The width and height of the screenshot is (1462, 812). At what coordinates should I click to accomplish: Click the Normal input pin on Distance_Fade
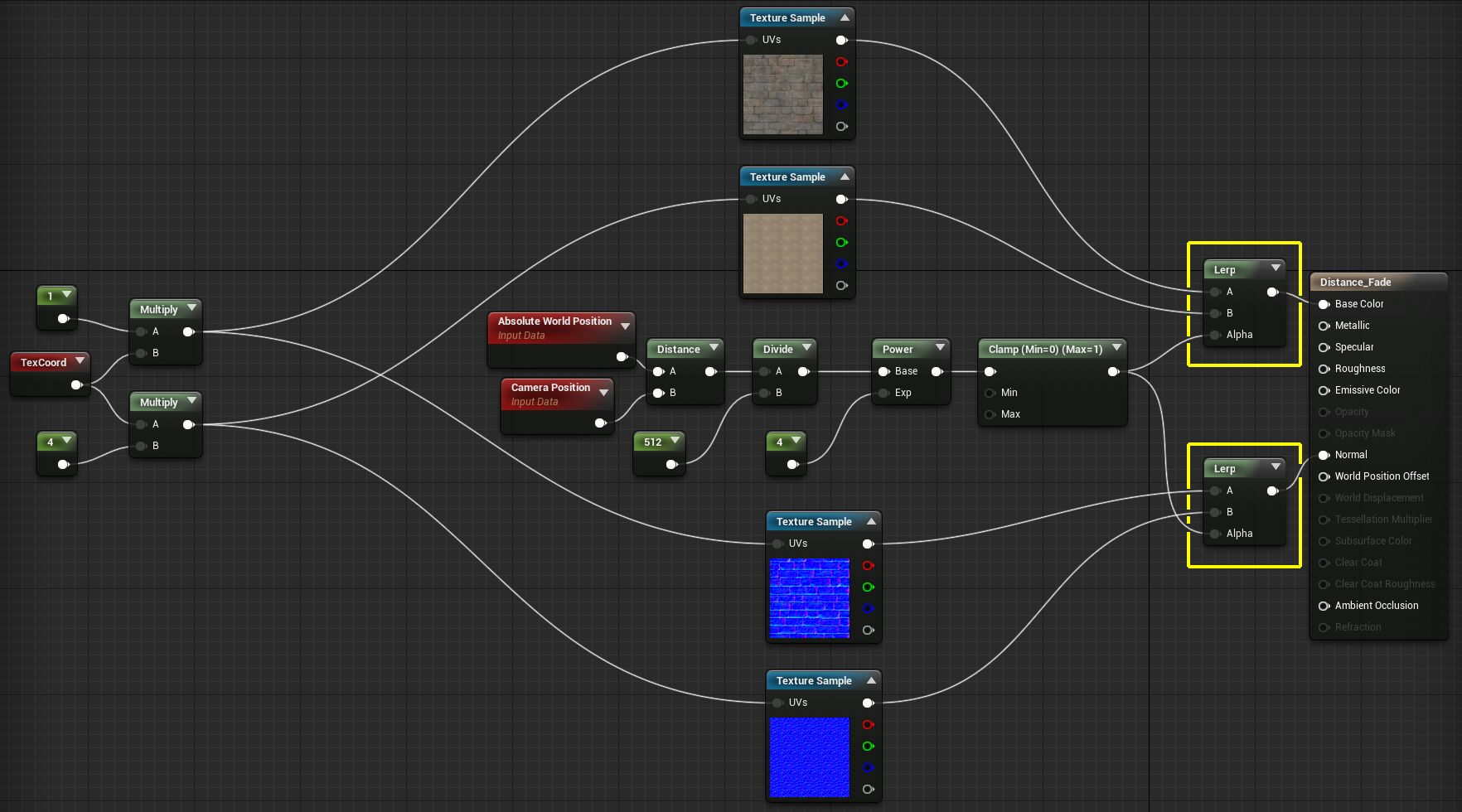click(x=1324, y=455)
